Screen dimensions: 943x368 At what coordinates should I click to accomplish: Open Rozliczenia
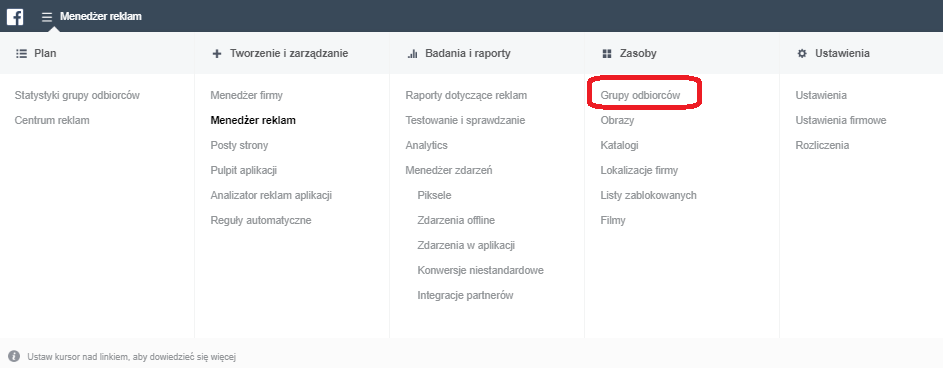pos(822,146)
